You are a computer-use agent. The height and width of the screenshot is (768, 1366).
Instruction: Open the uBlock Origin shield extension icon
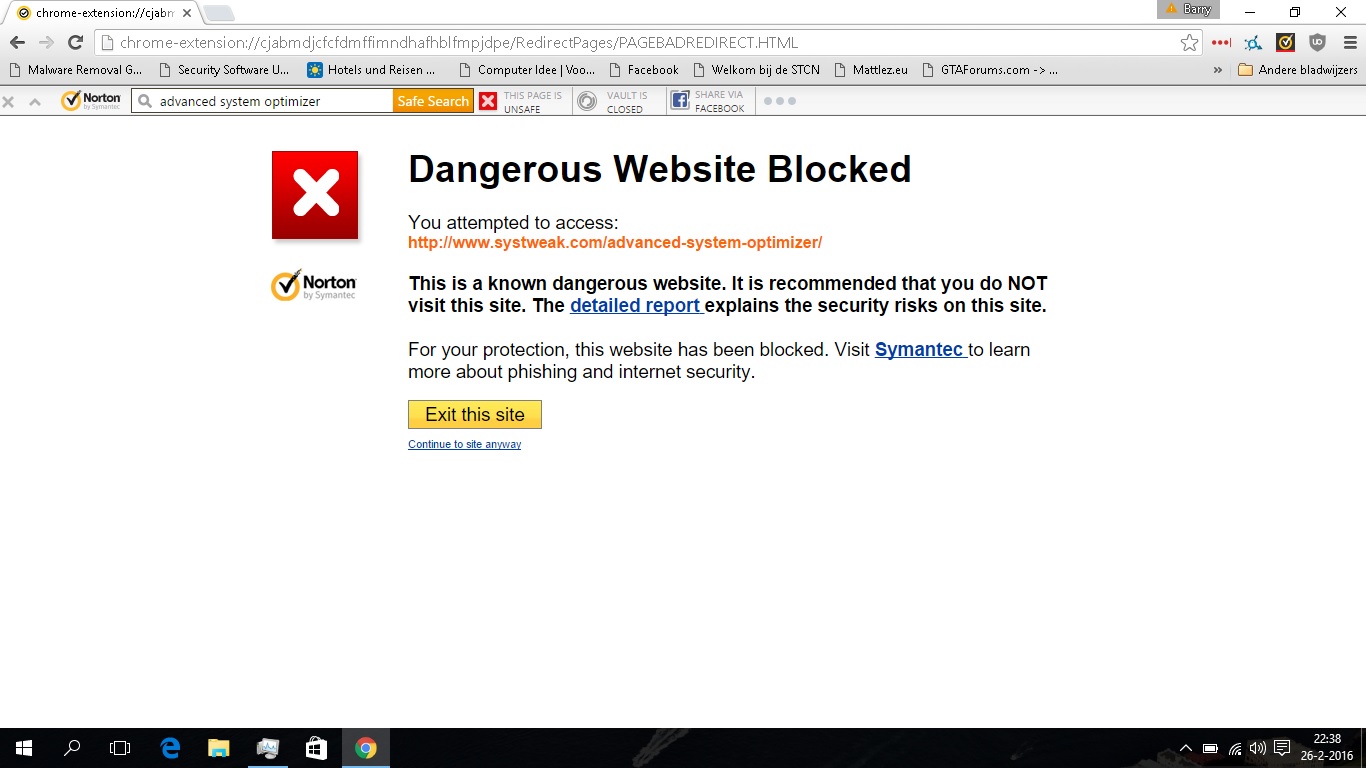[1318, 43]
